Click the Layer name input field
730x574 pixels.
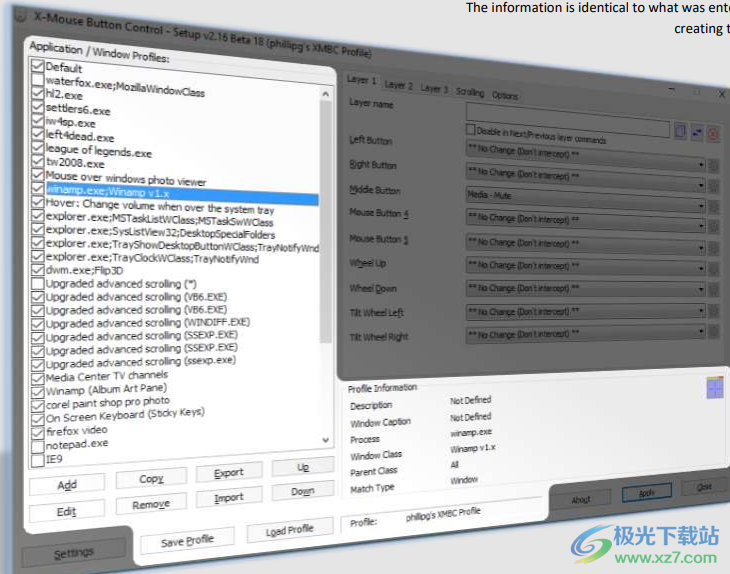pyautogui.click(x=568, y=120)
